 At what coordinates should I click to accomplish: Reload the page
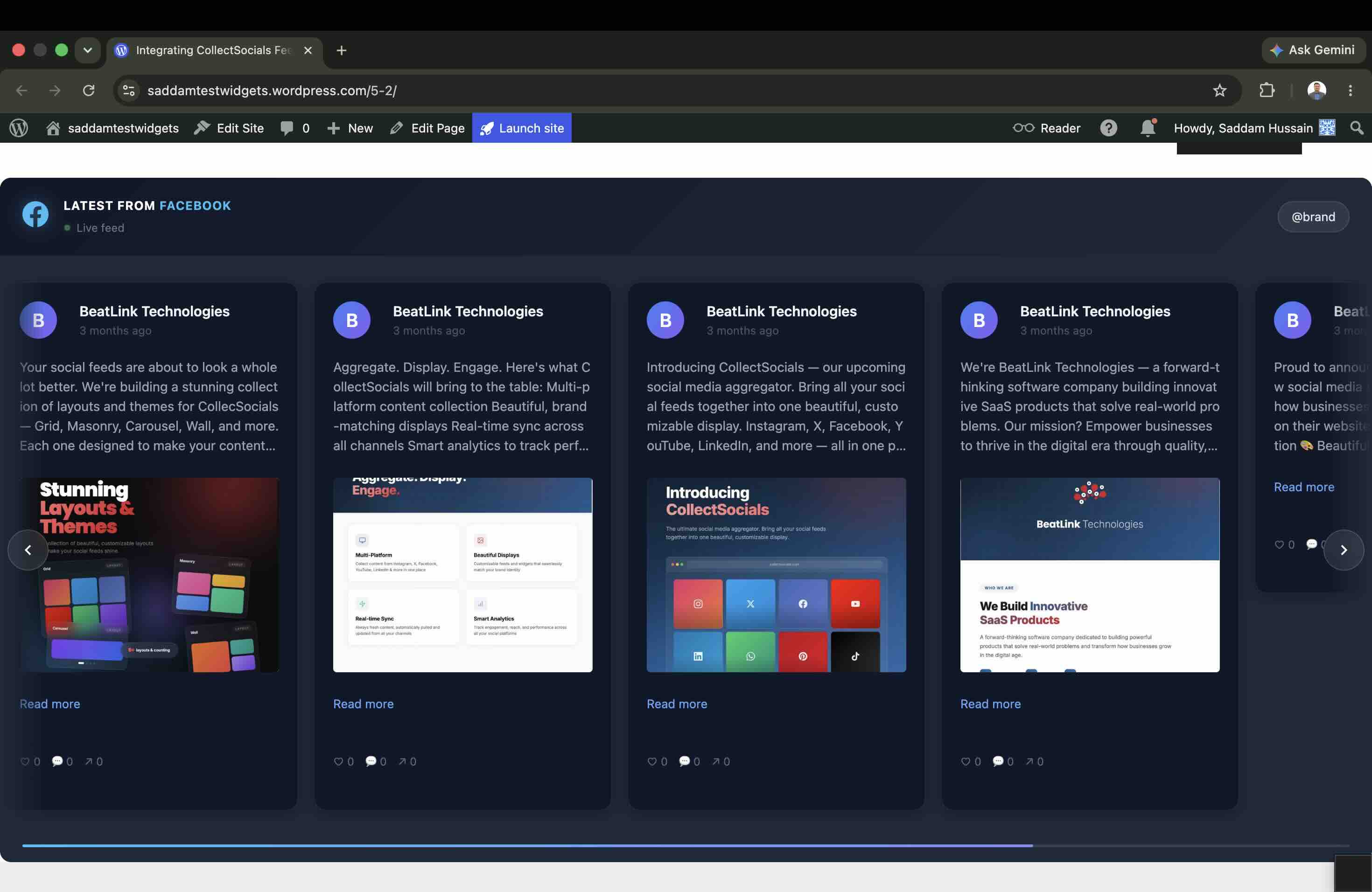[88, 91]
